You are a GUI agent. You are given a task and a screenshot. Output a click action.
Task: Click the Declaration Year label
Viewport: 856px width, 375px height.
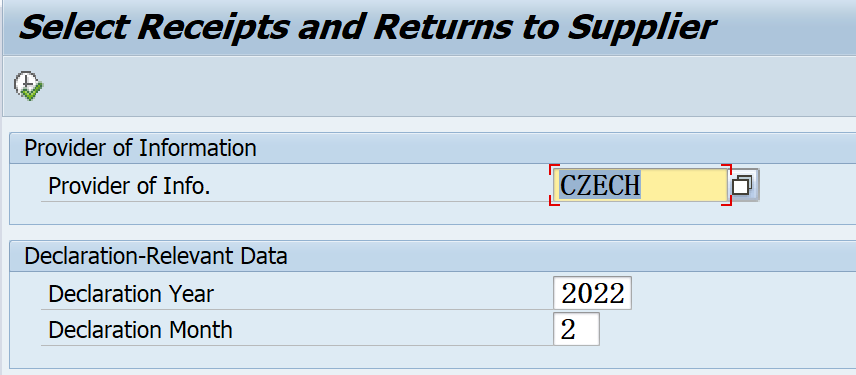(x=131, y=294)
